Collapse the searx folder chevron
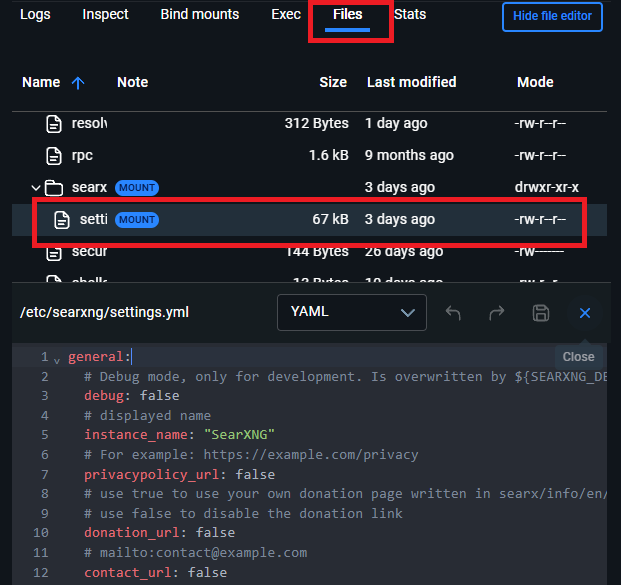Image resolution: width=621 pixels, height=585 pixels. pyautogui.click(x=36, y=188)
